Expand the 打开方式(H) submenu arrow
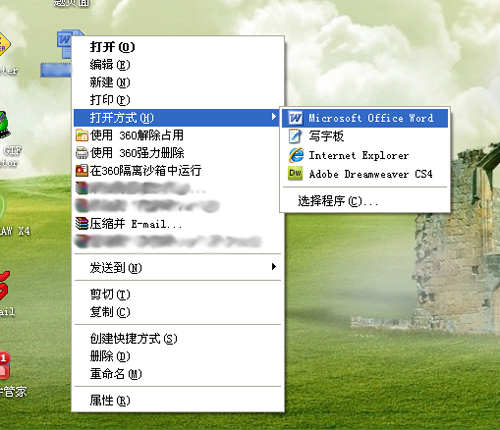The width and height of the screenshot is (500, 430). click(x=274, y=117)
